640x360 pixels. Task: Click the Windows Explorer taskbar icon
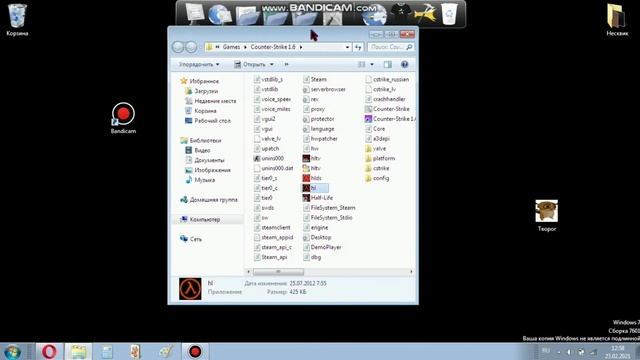pyautogui.click(x=78, y=351)
